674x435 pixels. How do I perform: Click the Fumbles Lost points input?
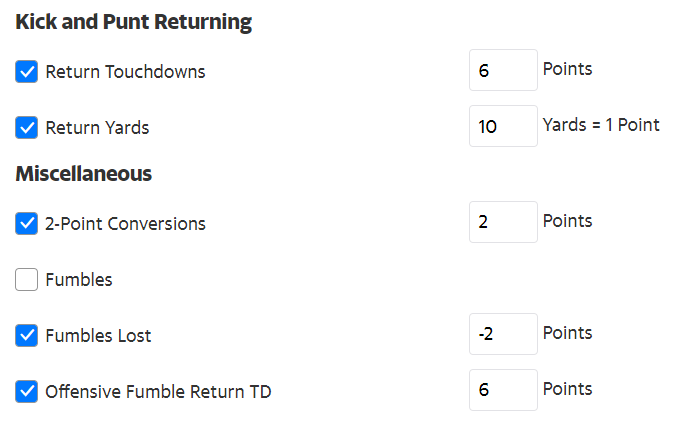pos(503,334)
